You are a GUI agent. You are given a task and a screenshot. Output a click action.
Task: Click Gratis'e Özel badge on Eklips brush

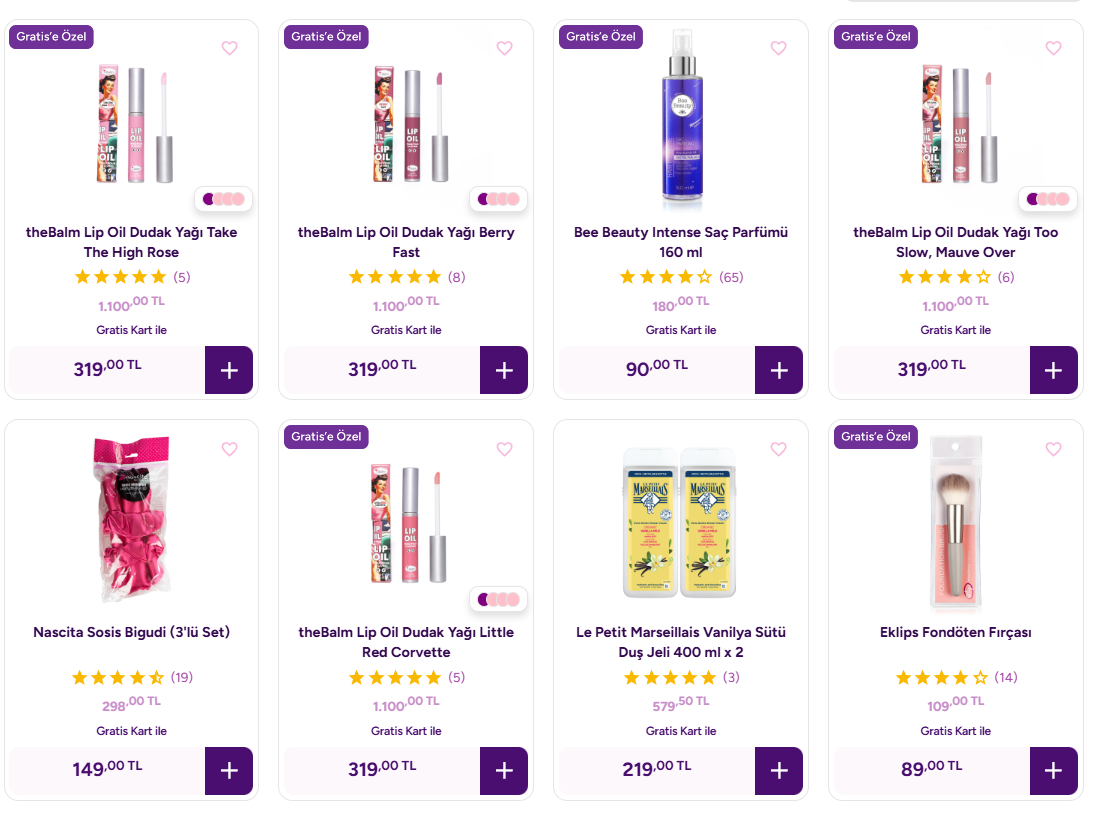coord(875,437)
